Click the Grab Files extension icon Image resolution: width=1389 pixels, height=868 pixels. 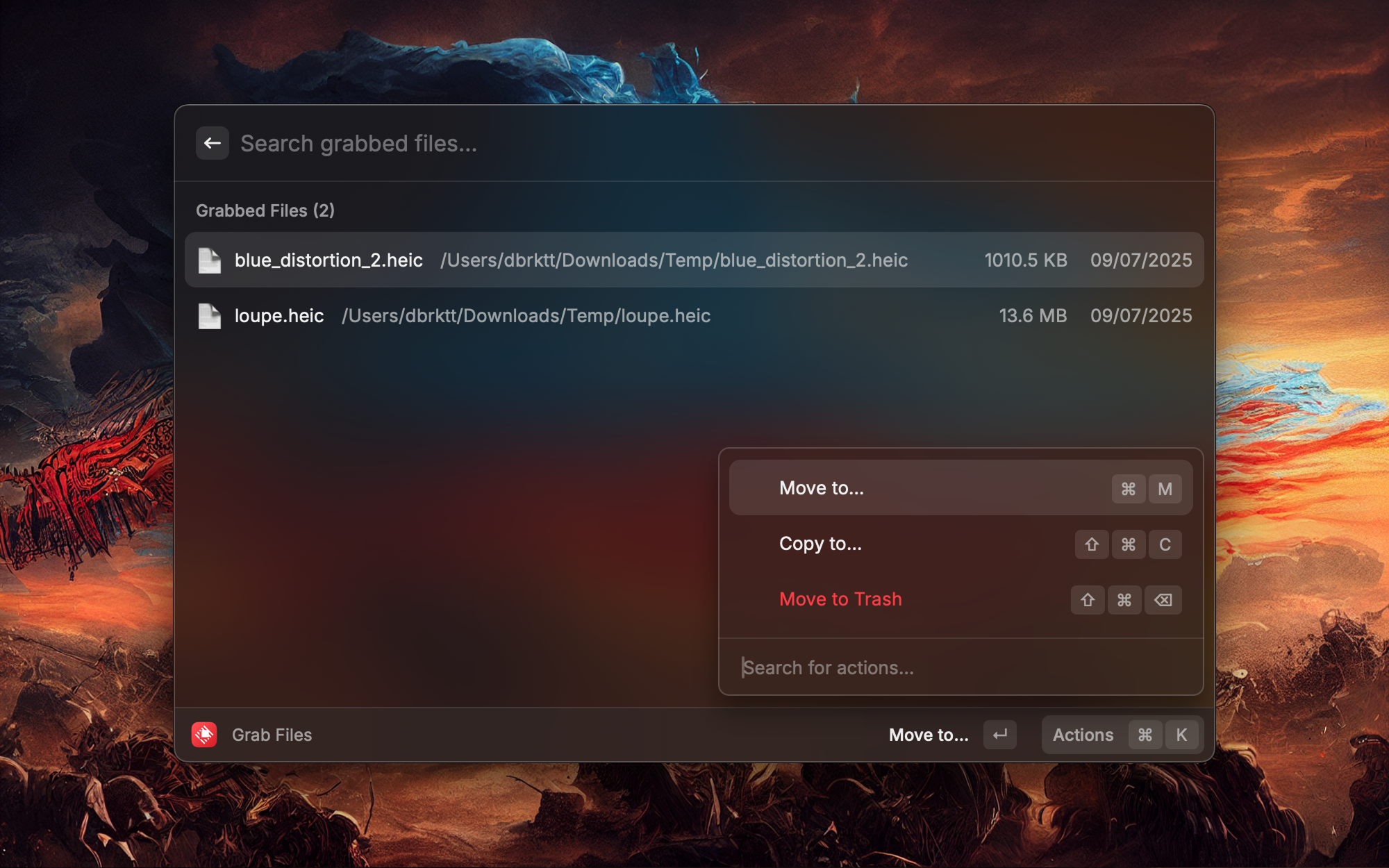[204, 735]
